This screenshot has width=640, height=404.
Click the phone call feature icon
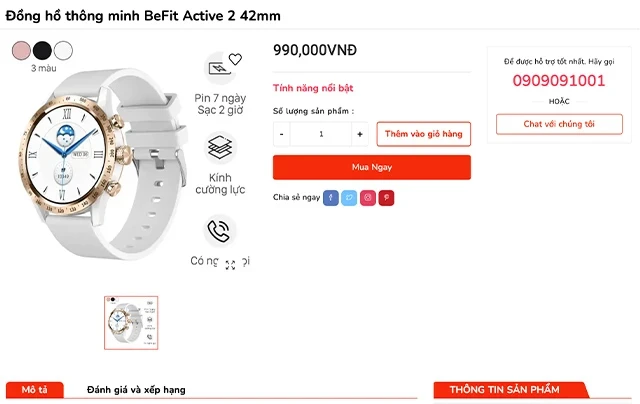[x=219, y=232]
